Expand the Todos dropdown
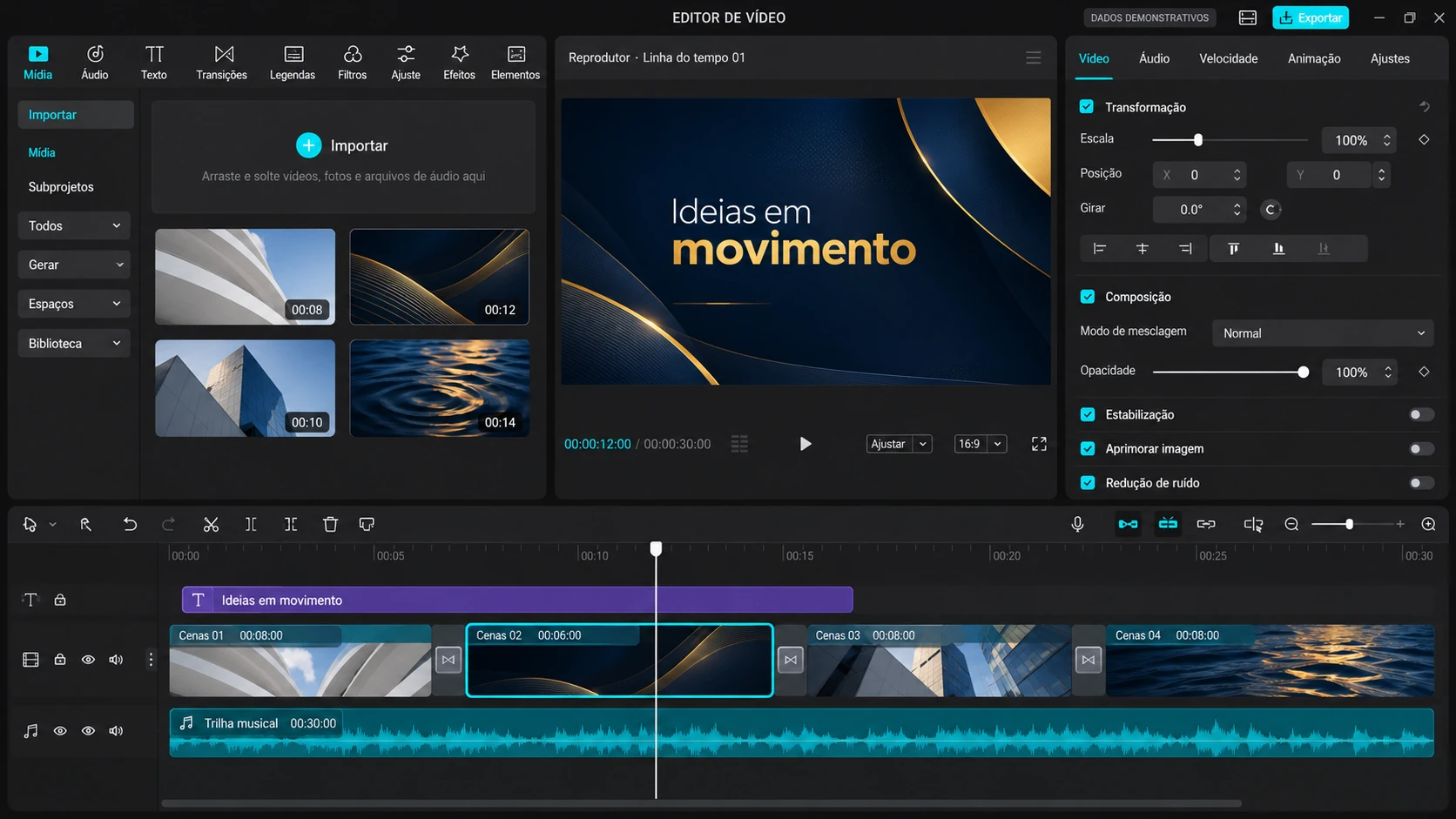1456x819 pixels. coord(74,225)
